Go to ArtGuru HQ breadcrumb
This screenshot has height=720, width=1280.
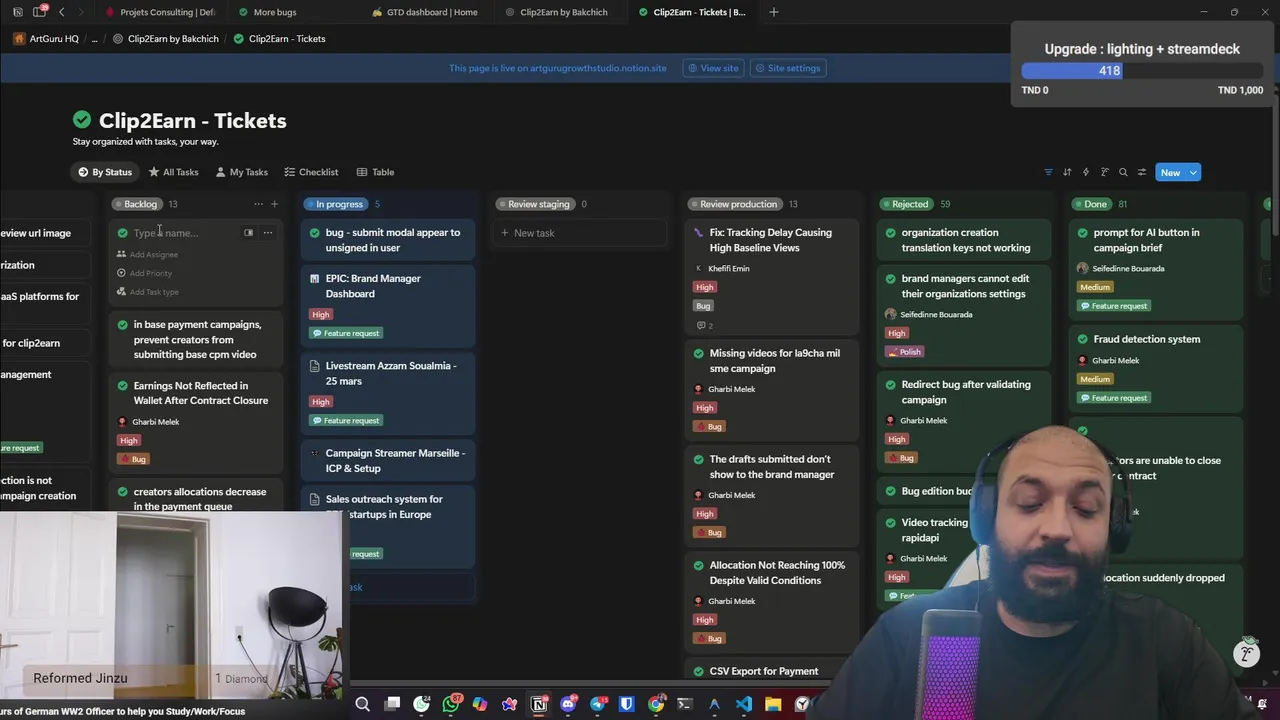pyautogui.click(x=46, y=39)
